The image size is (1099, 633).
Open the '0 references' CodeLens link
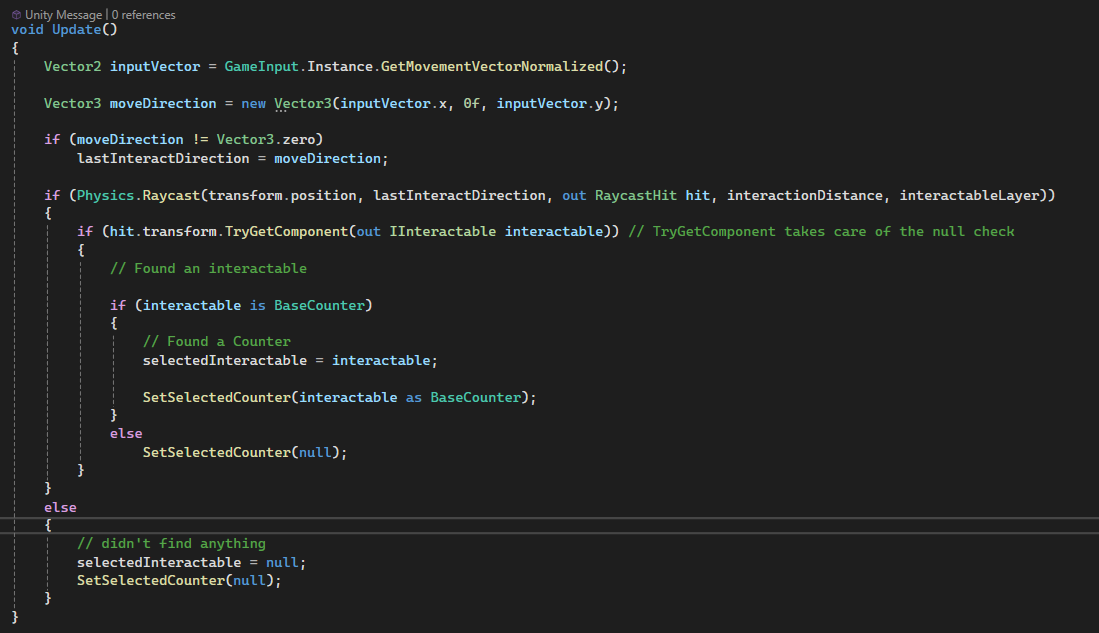(x=143, y=14)
